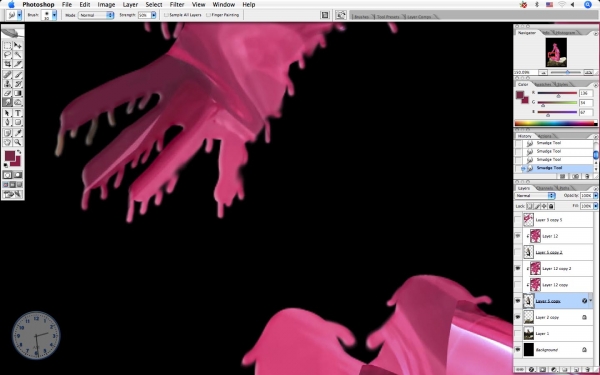Open the Layer menu
This screenshot has height=375, width=600.
(x=130, y=5)
